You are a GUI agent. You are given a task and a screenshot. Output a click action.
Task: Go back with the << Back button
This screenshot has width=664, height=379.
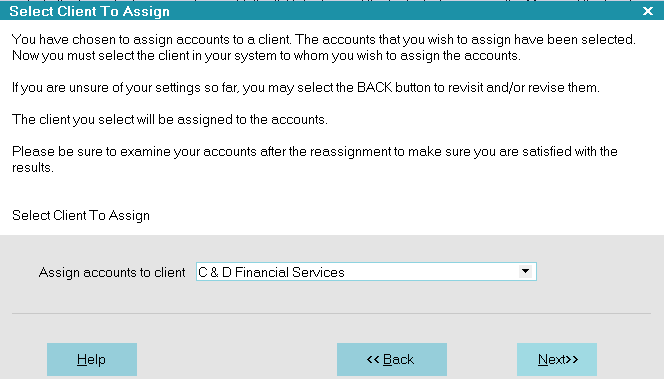[x=392, y=359]
